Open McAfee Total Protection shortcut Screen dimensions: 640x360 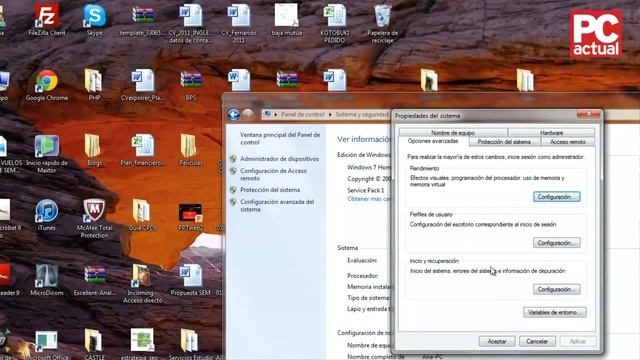point(95,218)
